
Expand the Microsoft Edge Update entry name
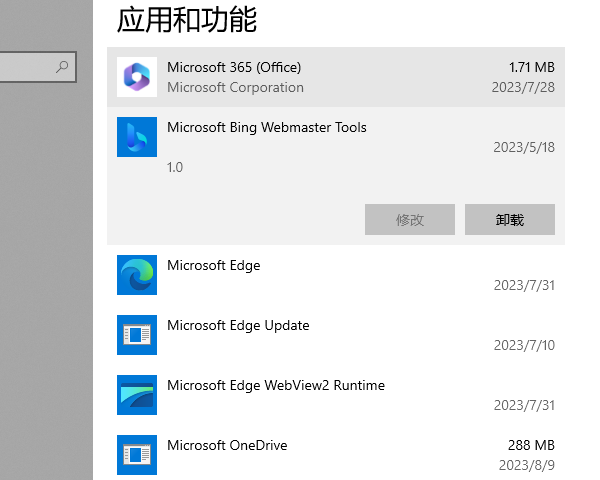pos(238,325)
